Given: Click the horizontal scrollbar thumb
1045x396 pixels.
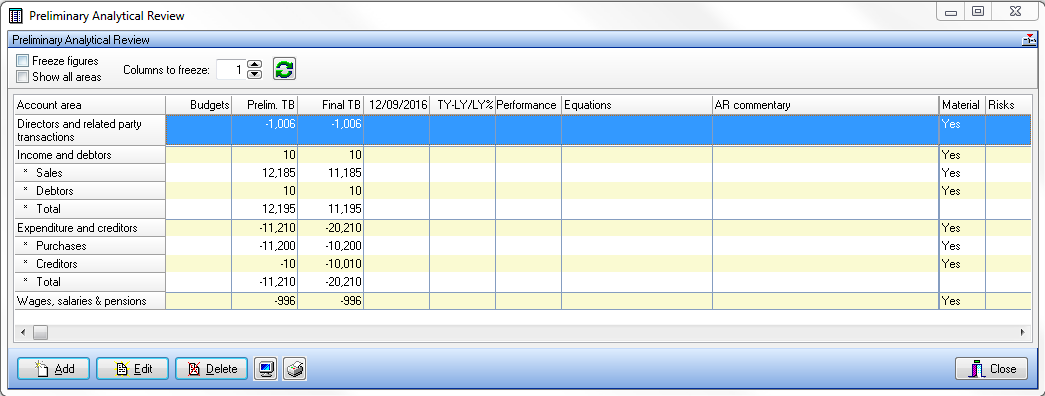Looking at the screenshot, I should [x=41, y=332].
